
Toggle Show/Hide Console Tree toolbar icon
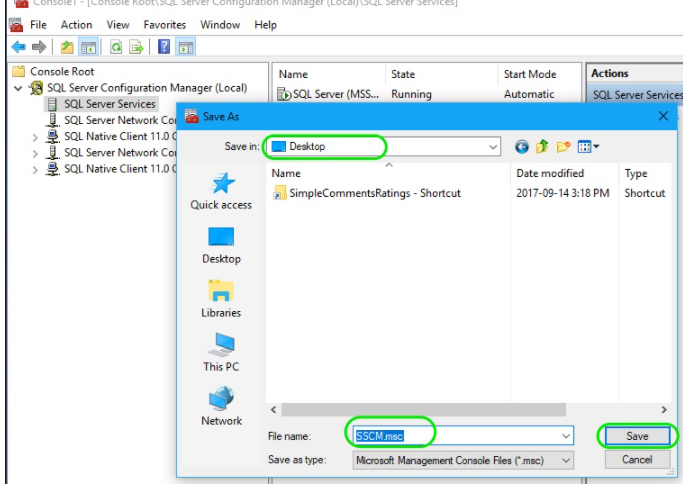point(89,47)
